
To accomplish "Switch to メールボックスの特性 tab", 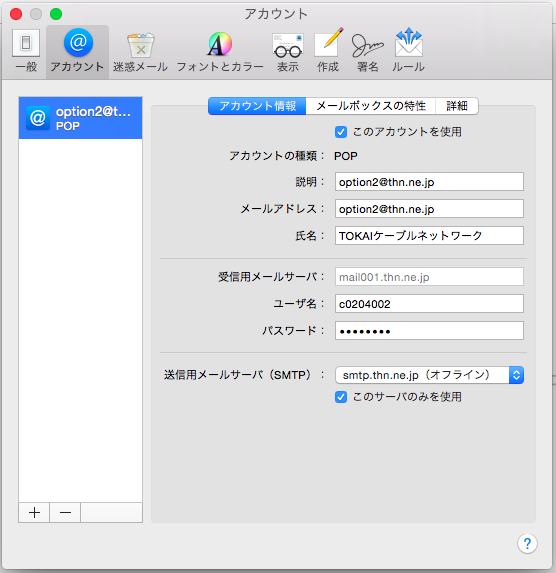I will tap(371, 106).
